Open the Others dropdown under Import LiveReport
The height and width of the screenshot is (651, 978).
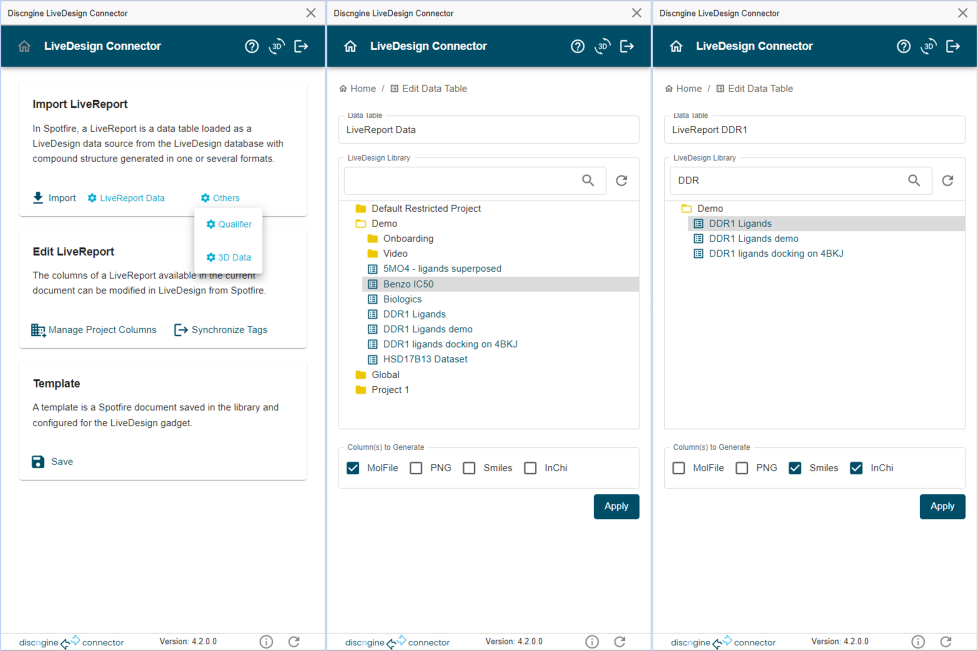tap(220, 198)
